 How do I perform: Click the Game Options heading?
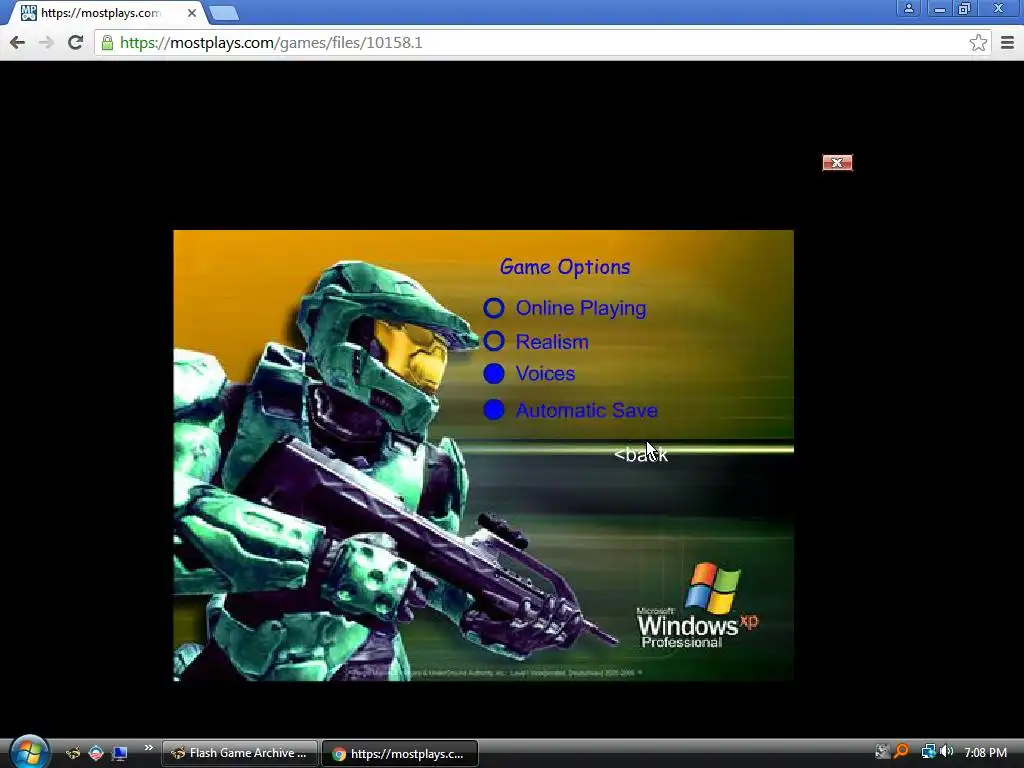[565, 267]
